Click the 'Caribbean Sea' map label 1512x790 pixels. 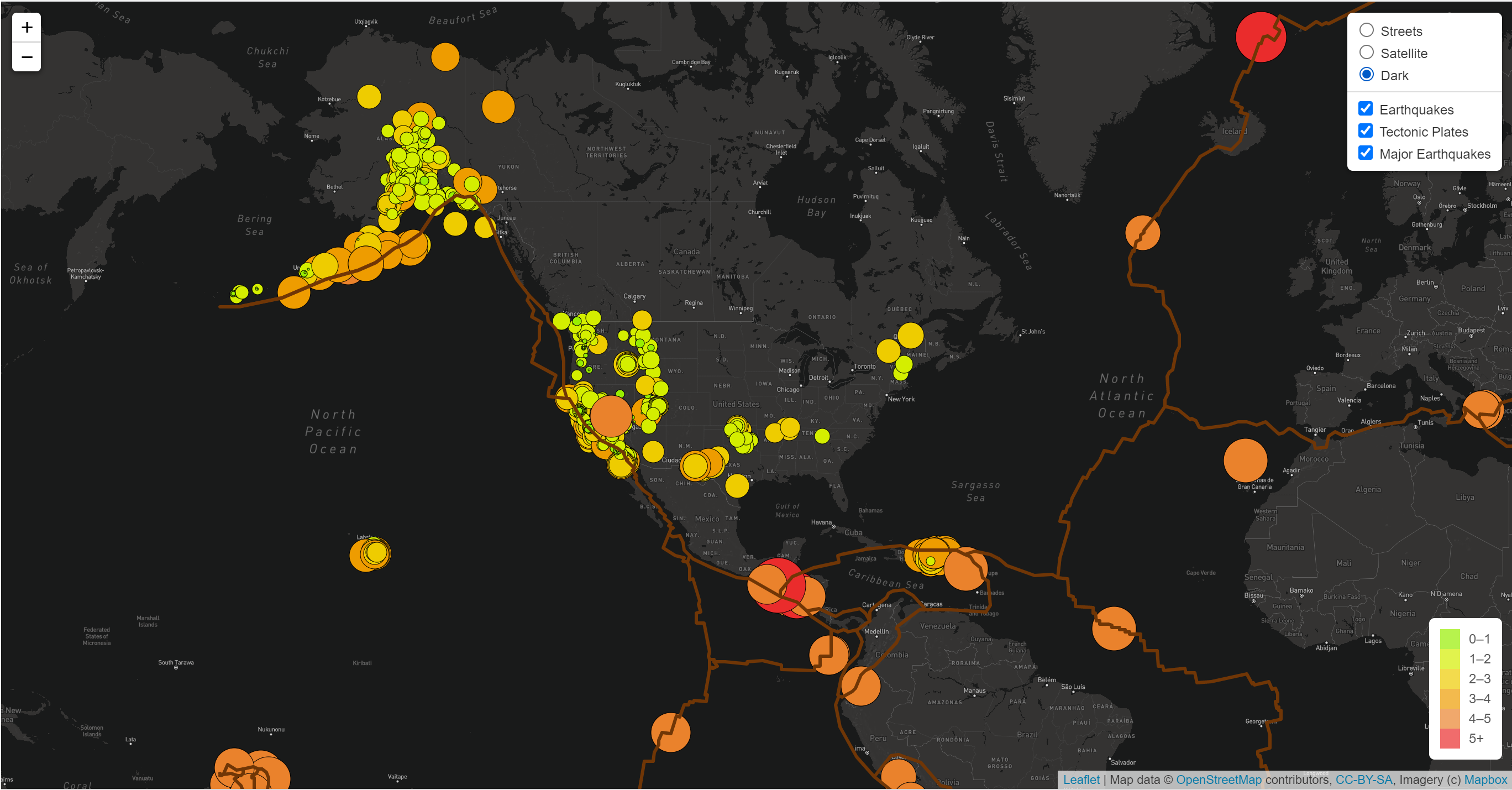click(x=886, y=579)
